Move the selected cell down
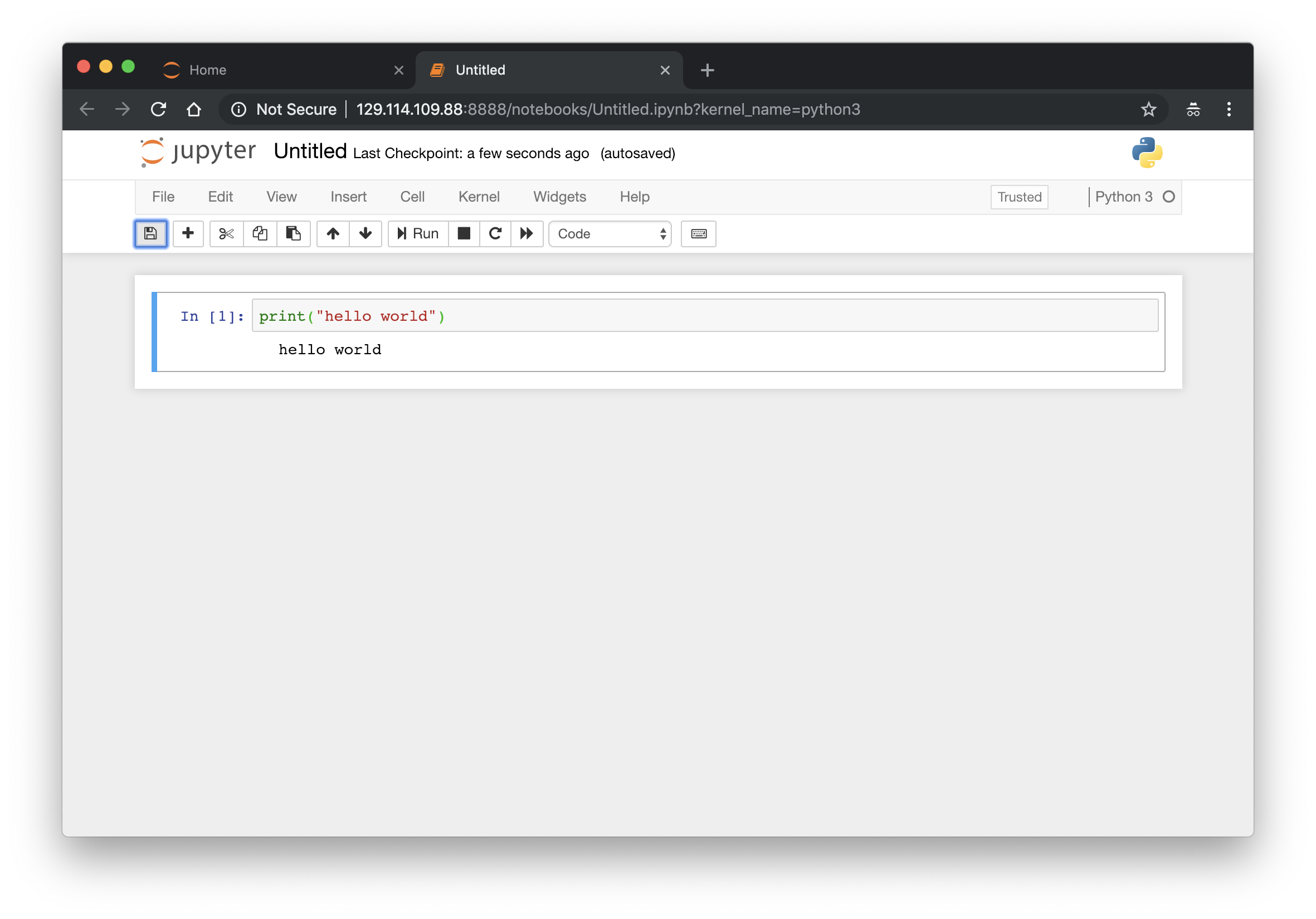 [365, 234]
